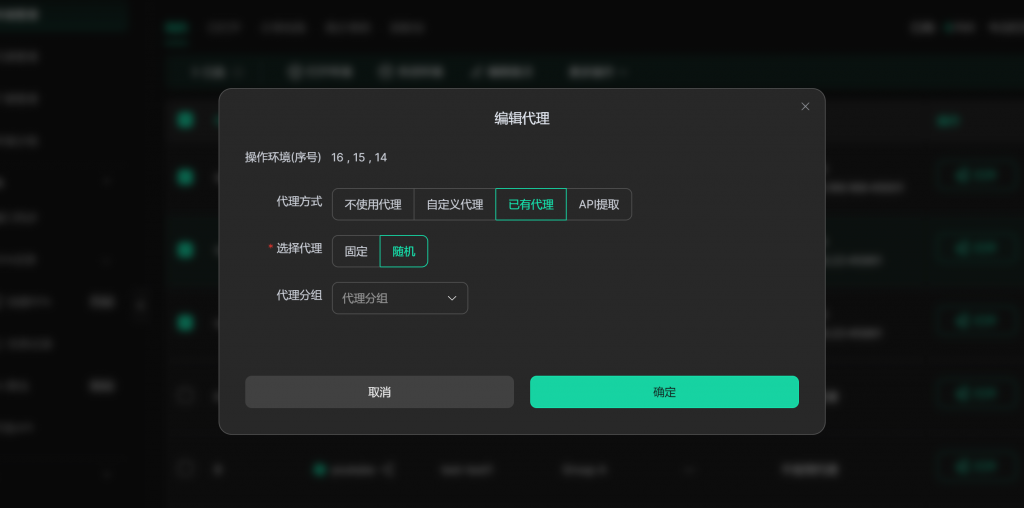Check the last row's empty checkbox
The image size is (1024, 508).
pos(185,467)
